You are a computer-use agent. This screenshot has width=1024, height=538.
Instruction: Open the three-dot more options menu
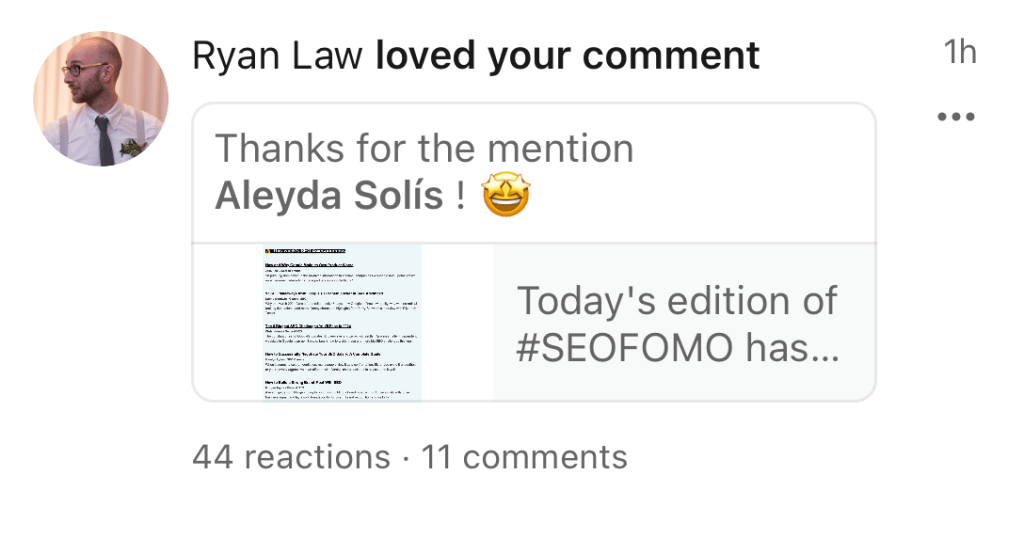(x=956, y=118)
